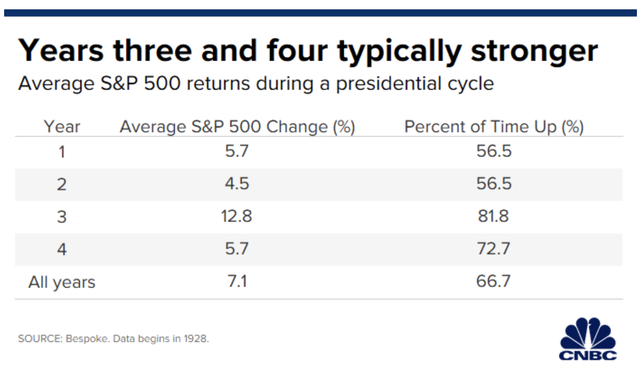Image resolution: width=640 pixels, height=372 pixels.
Task: Click the 'All years' row label
Action: [x=62, y=282]
